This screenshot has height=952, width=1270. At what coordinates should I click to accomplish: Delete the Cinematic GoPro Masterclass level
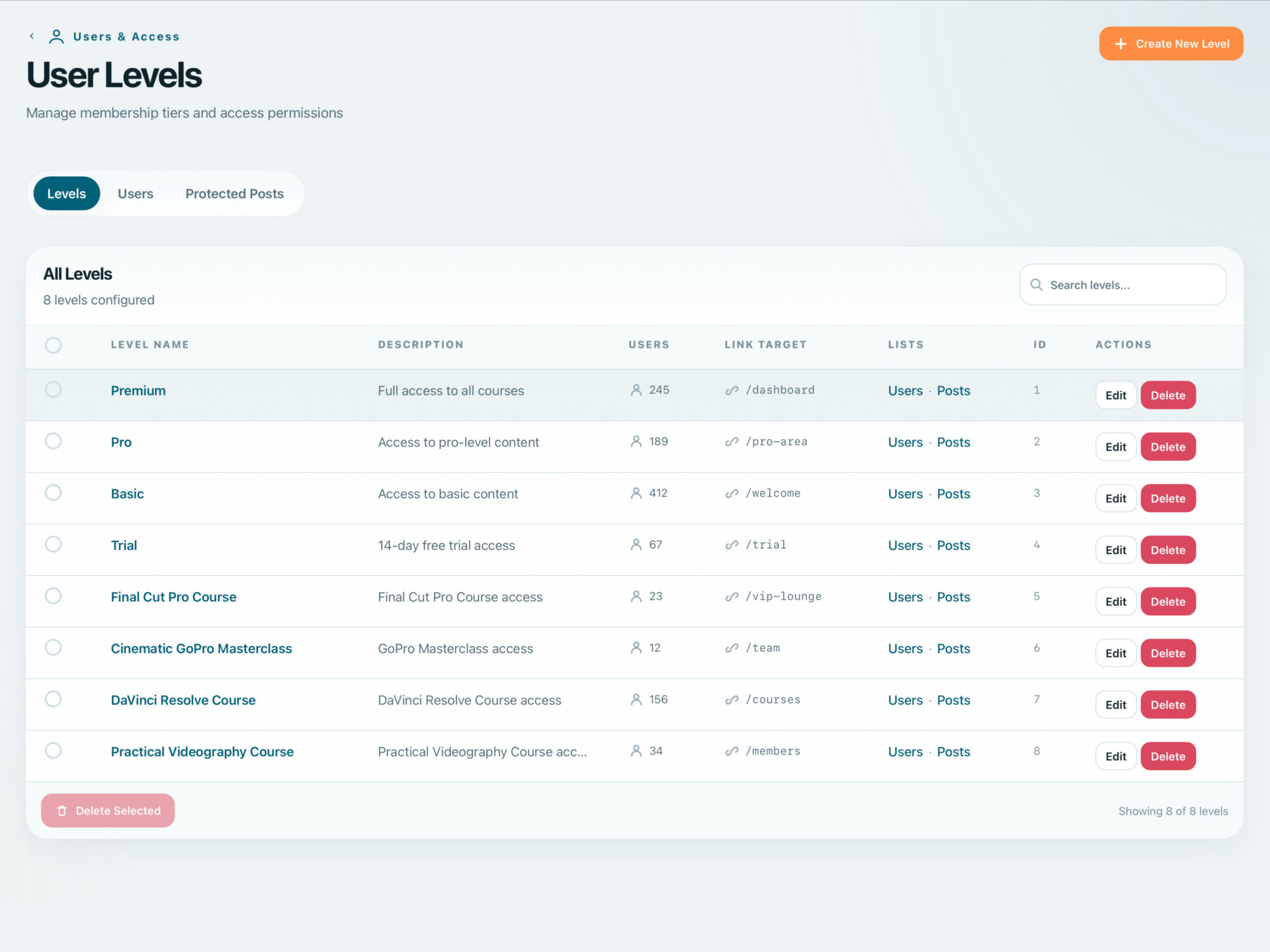tap(1167, 653)
